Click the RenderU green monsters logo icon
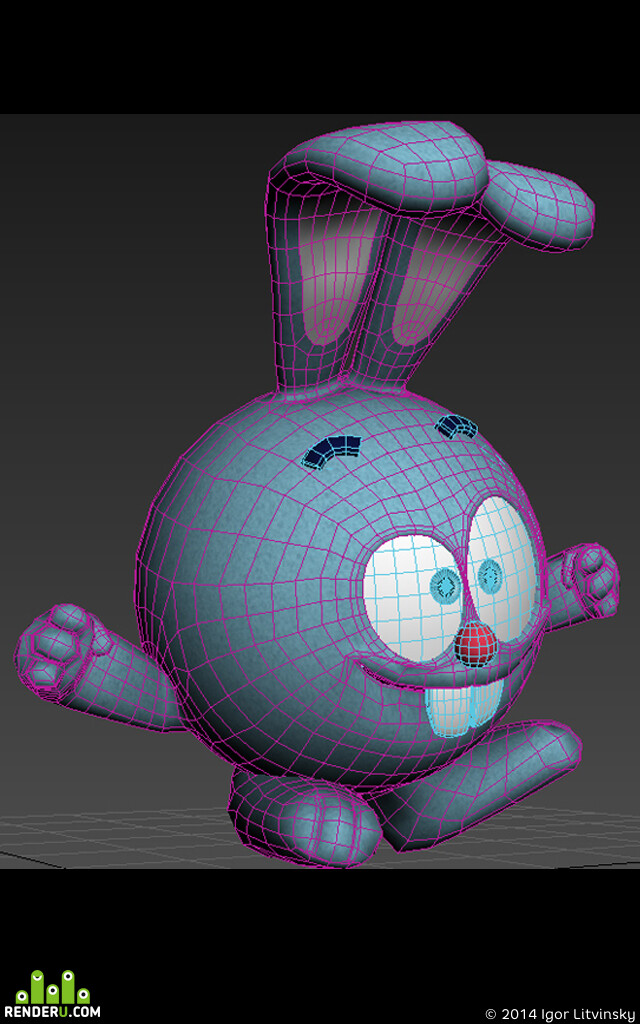The width and height of the screenshot is (640, 1024). click(53, 986)
